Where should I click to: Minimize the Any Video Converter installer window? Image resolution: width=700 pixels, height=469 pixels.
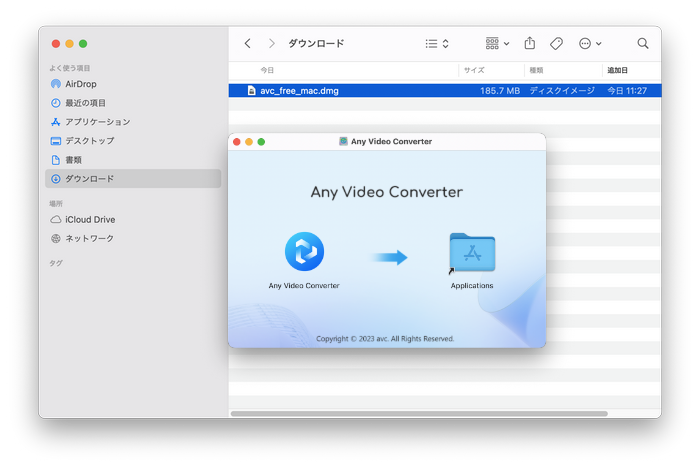tap(249, 142)
